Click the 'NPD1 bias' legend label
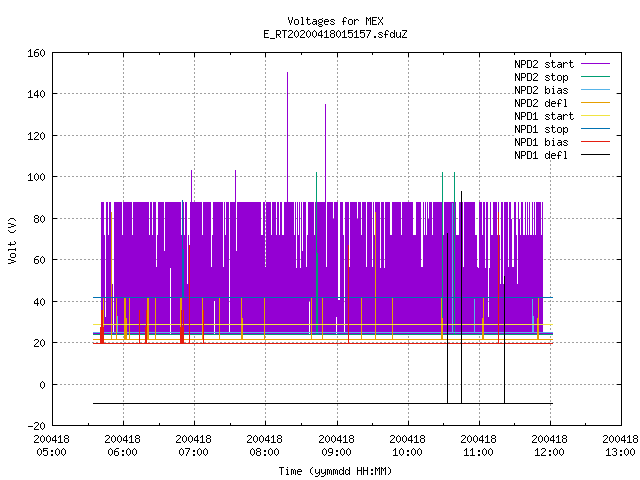Image resolution: width=640 pixels, height=480 pixels. pyautogui.click(x=541, y=142)
